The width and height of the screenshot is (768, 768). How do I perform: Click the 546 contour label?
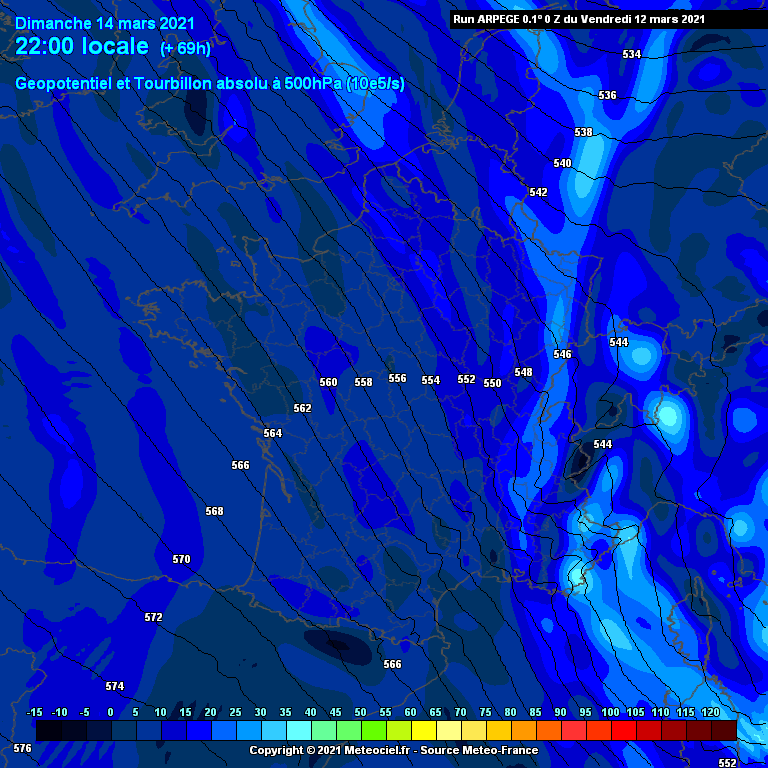click(x=562, y=354)
